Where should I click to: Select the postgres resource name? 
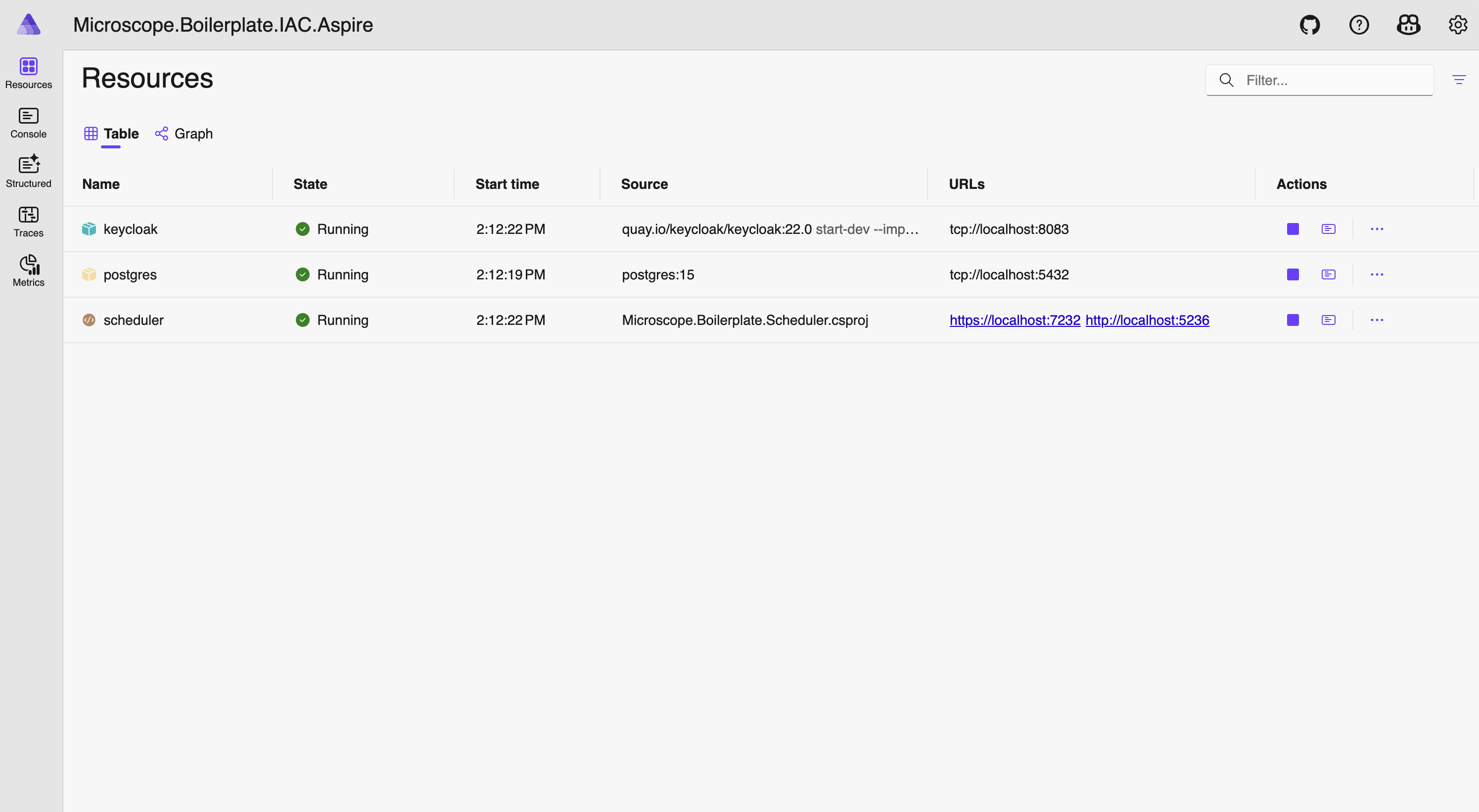click(x=130, y=274)
